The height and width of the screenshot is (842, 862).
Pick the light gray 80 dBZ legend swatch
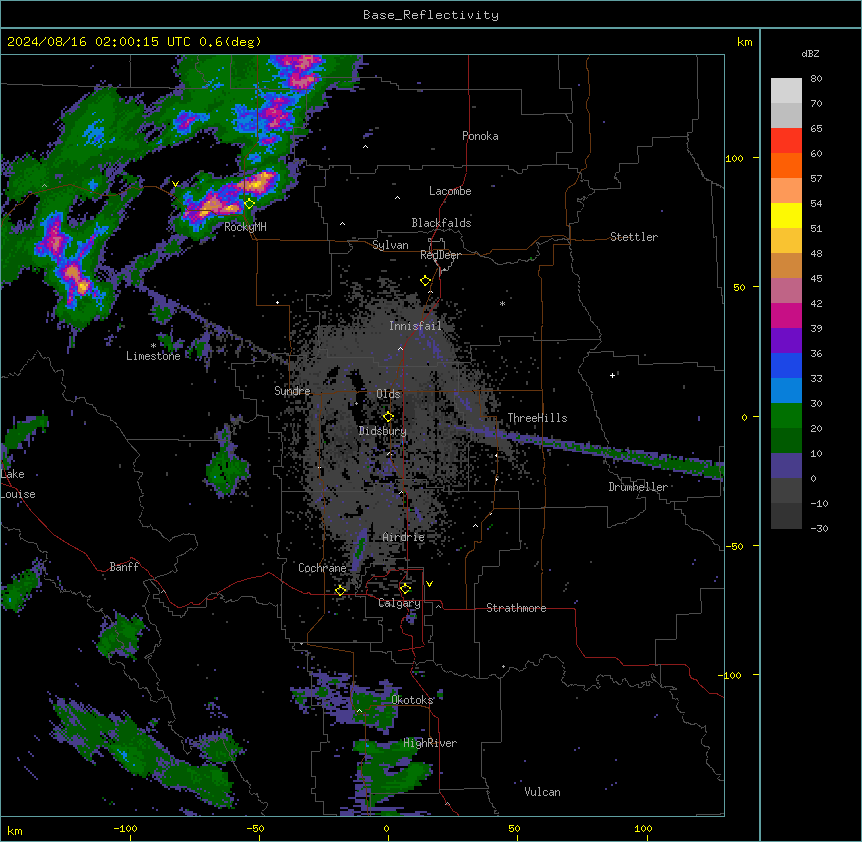[x=786, y=90]
